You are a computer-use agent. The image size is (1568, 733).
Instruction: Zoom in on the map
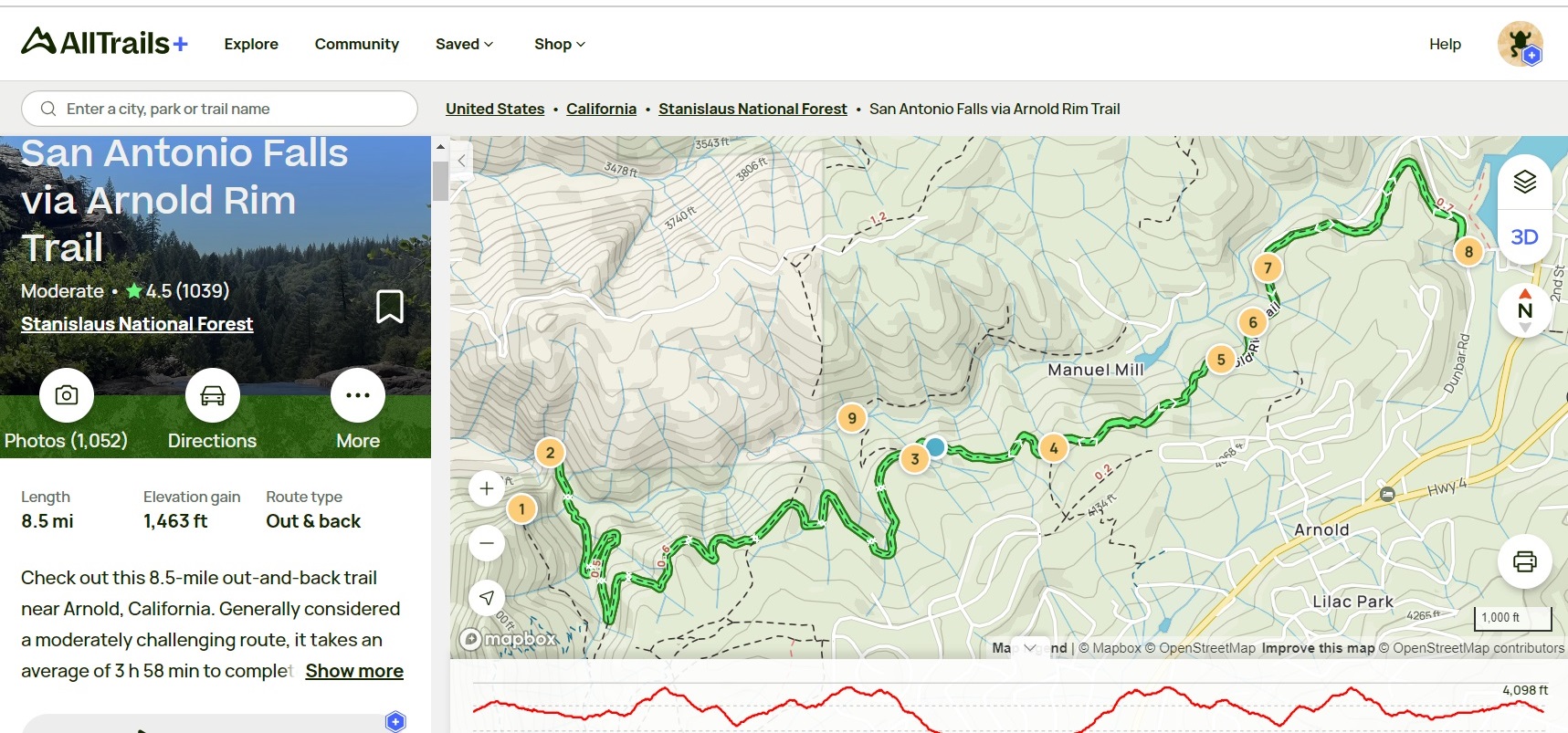[x=487, y=488]
